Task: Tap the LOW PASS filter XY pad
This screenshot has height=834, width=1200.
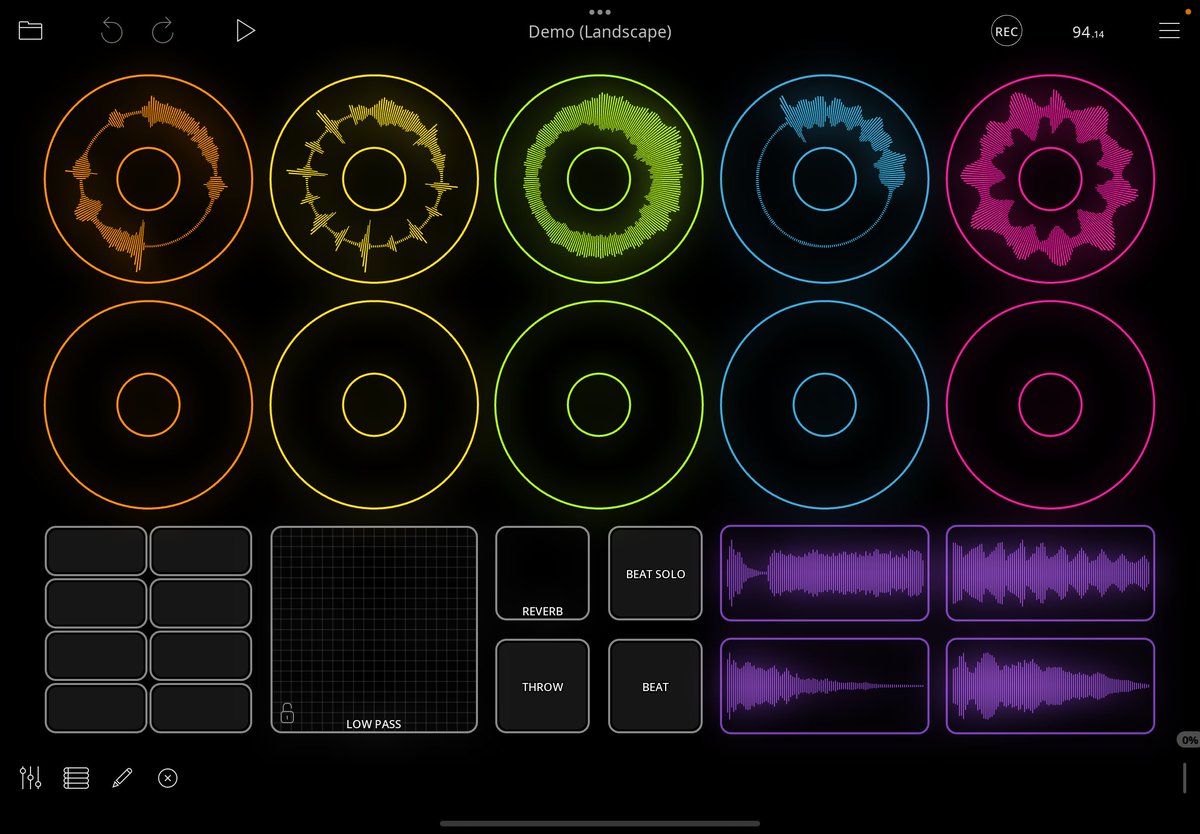Action: click(374, 629)
